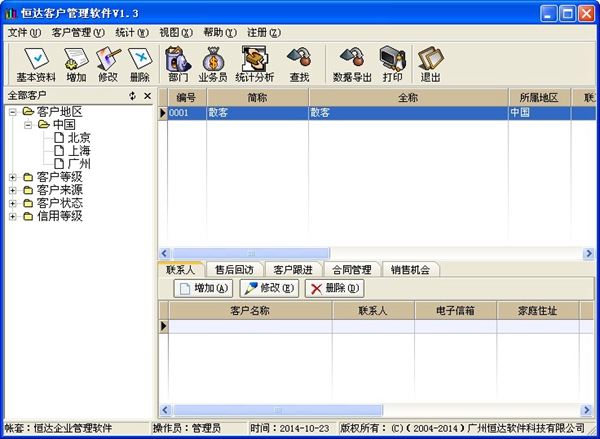Collapse the 中国 tree node
Screen dimensions: 600x439
click(x=28, y=125)
